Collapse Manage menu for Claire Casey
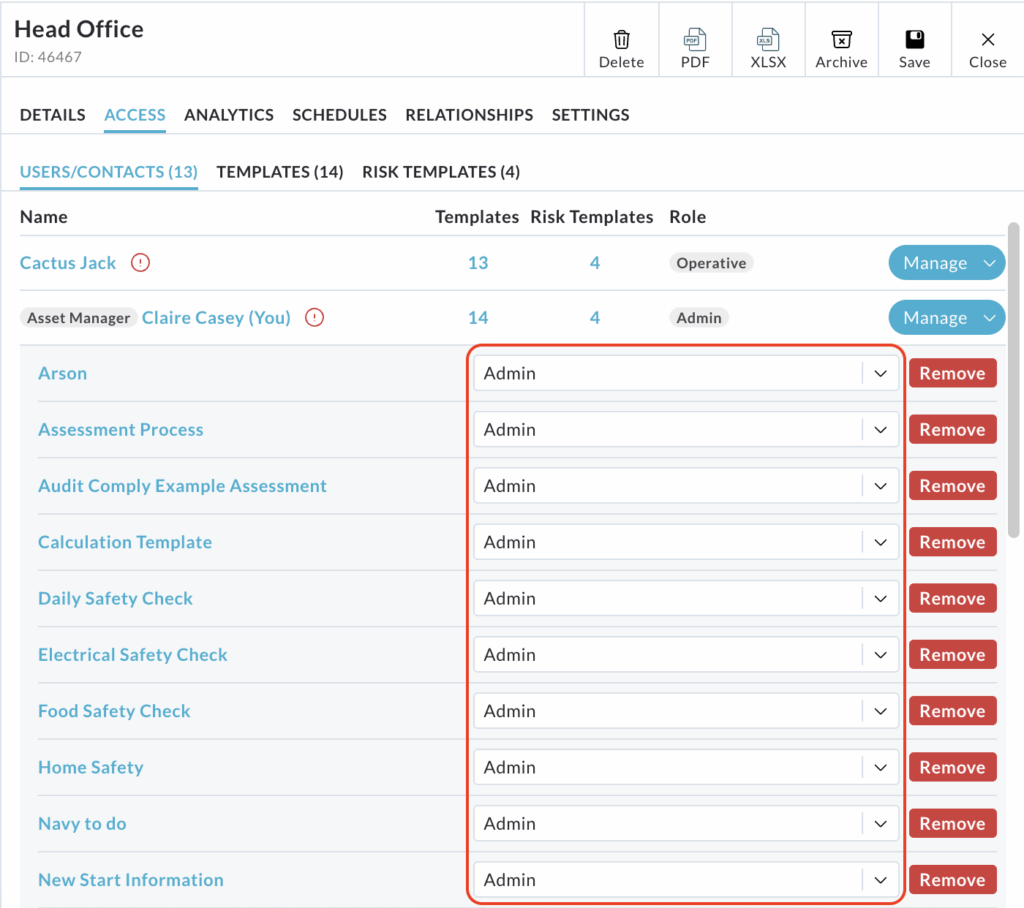 (x=946, y=318)
